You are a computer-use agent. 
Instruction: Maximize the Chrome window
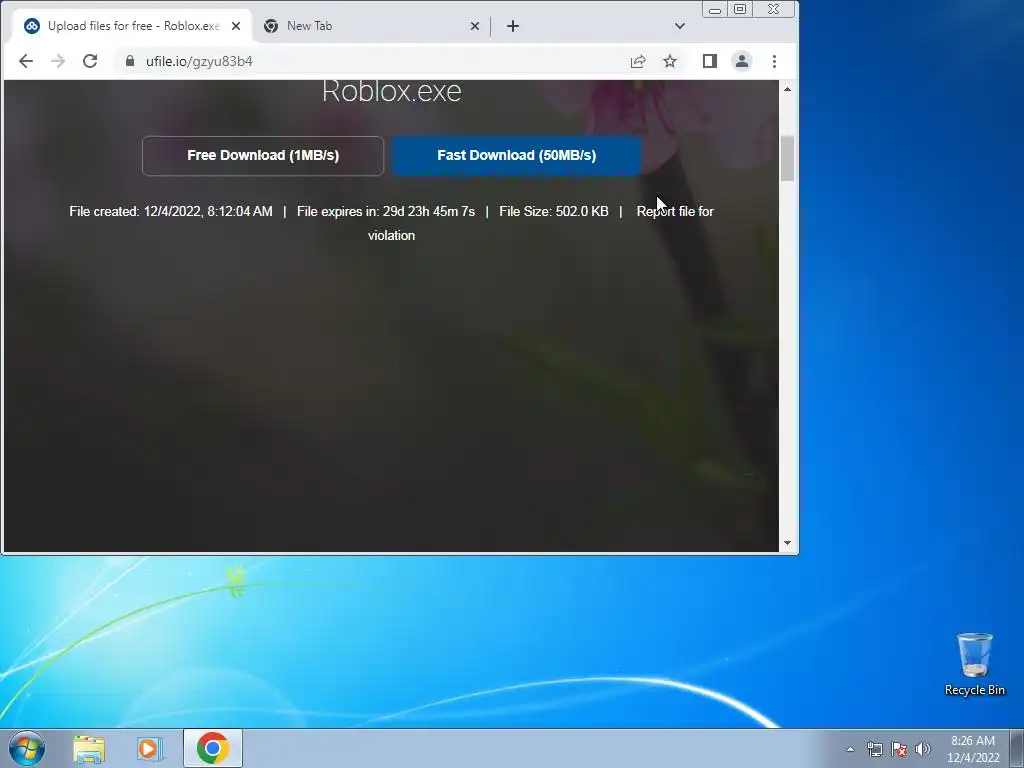(x=740, y=10)
